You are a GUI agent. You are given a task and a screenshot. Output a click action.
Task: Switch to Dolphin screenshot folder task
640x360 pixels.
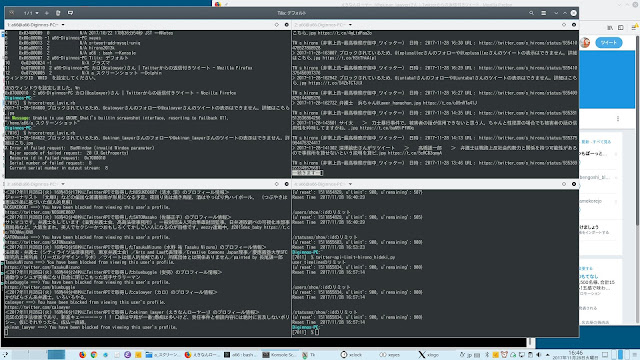[x=162, y=355]
